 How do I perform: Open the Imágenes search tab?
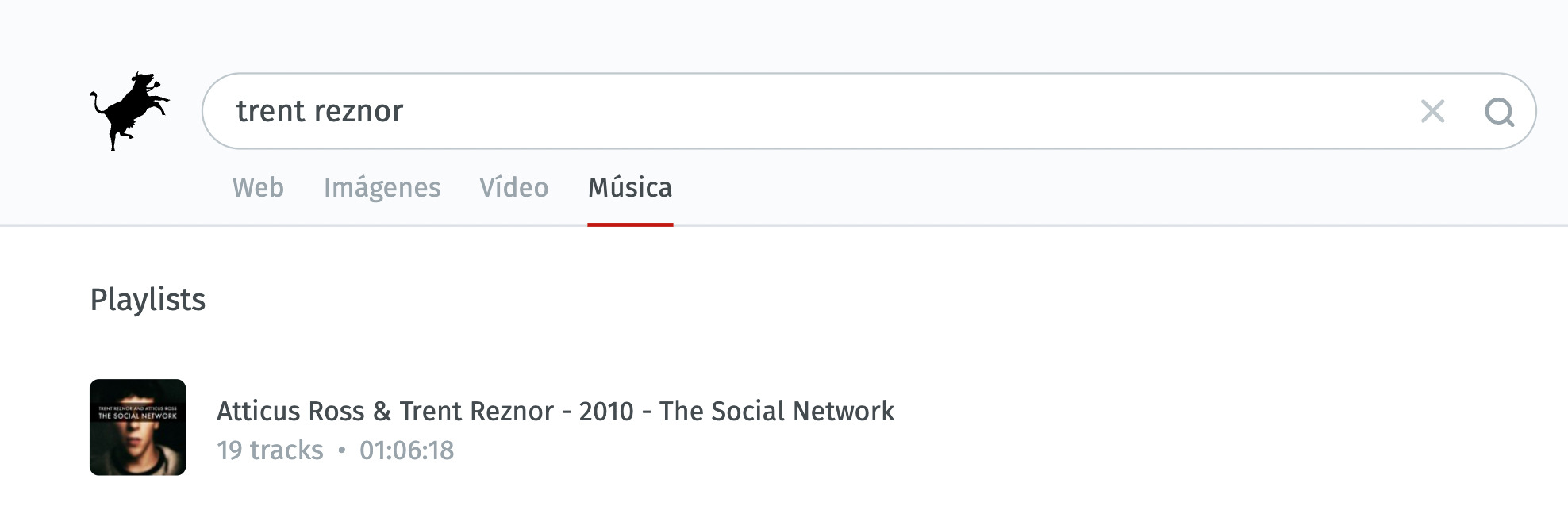point(383,188)
